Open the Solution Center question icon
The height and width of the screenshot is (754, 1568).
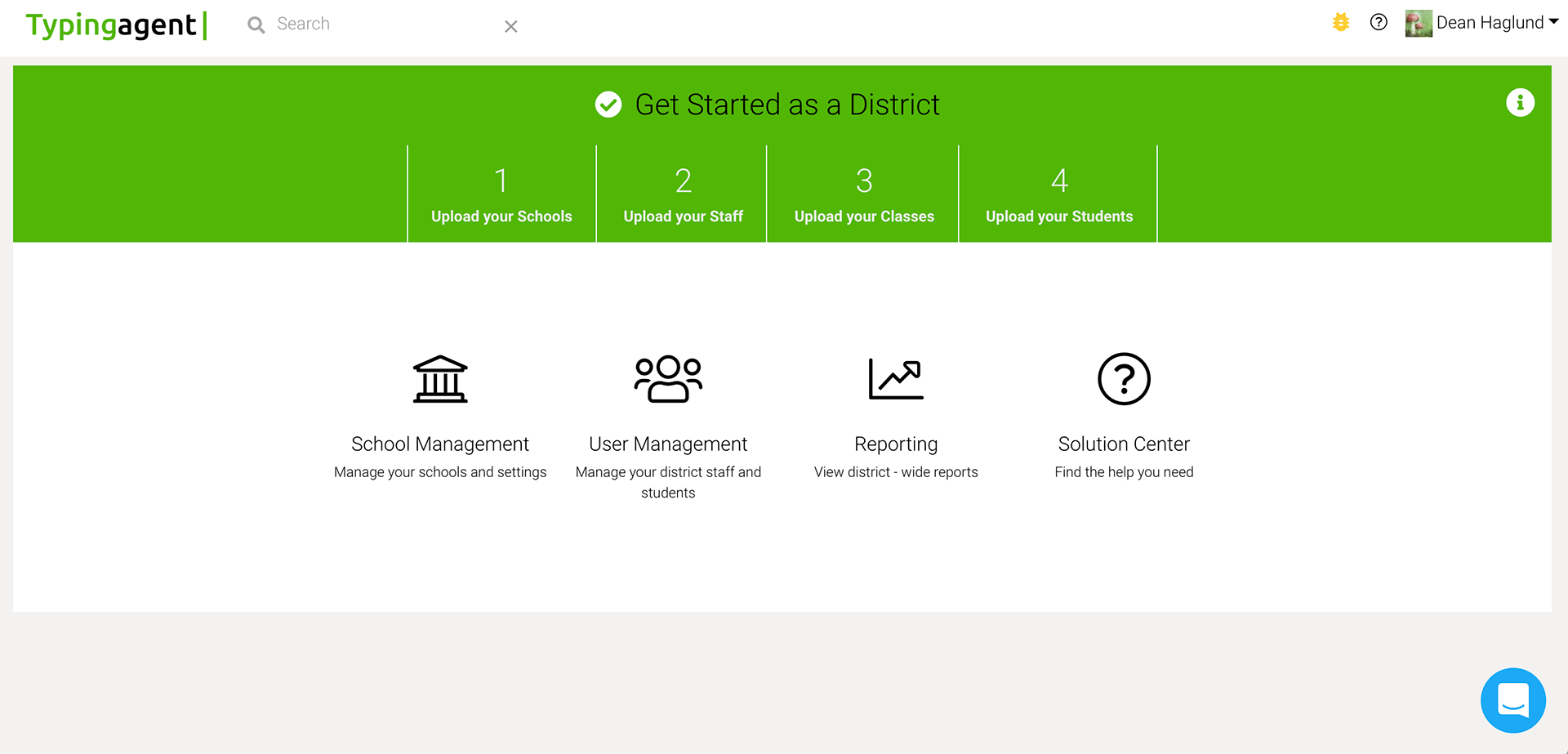point(1124,379)
